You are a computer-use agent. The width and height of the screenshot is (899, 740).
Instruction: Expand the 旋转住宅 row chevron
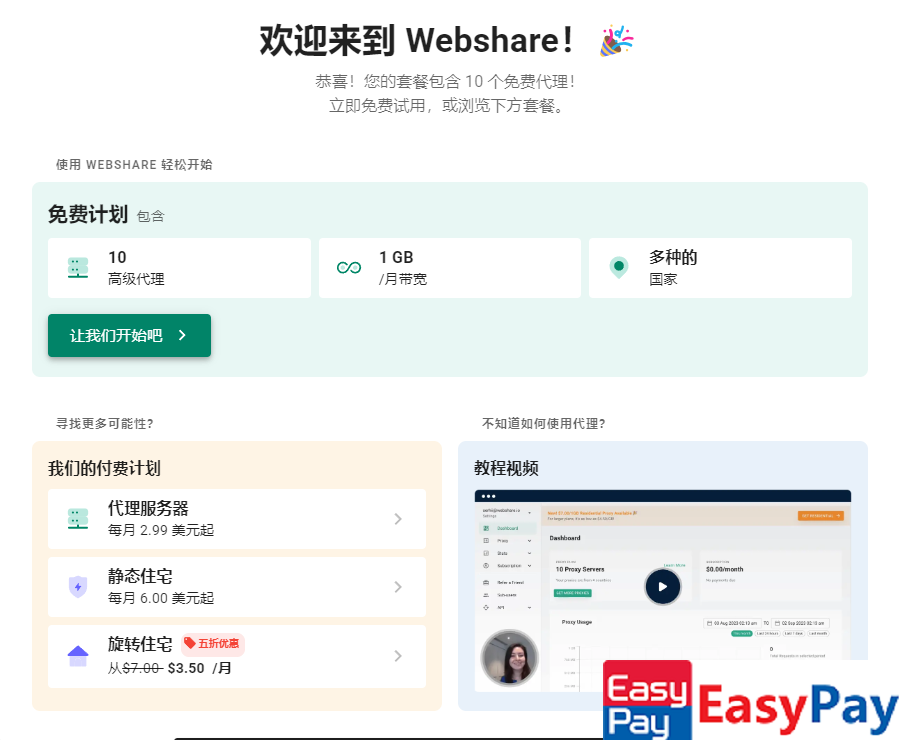(x=398, y=656)
